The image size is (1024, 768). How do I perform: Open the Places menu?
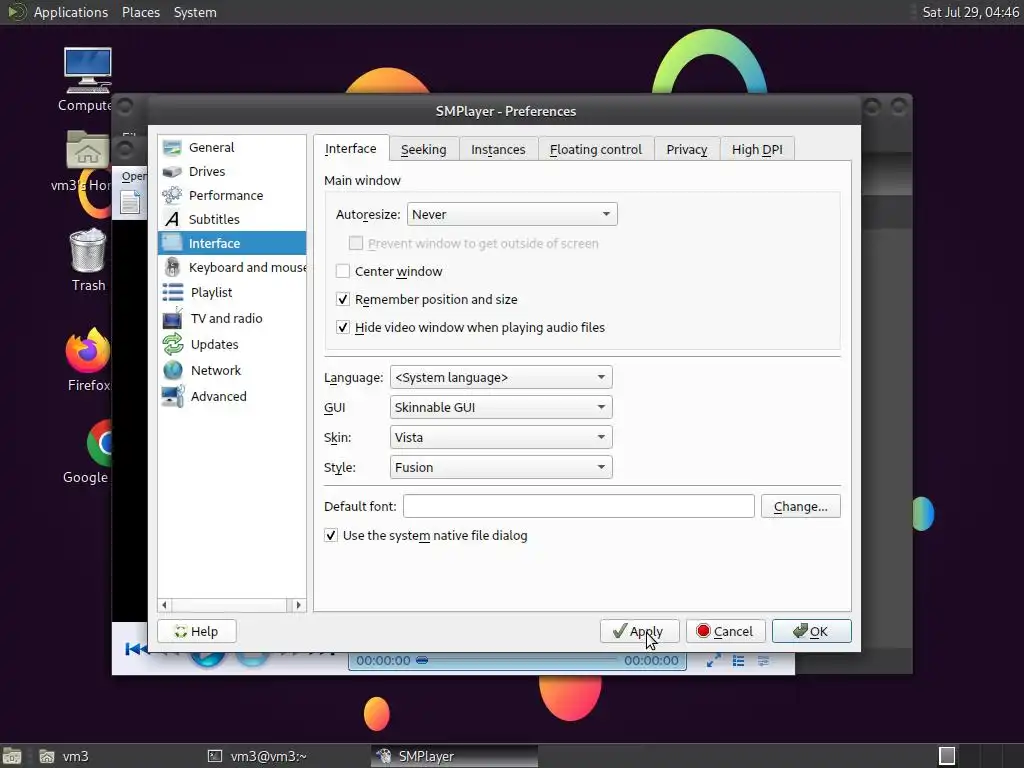click(x=141, y=12)
